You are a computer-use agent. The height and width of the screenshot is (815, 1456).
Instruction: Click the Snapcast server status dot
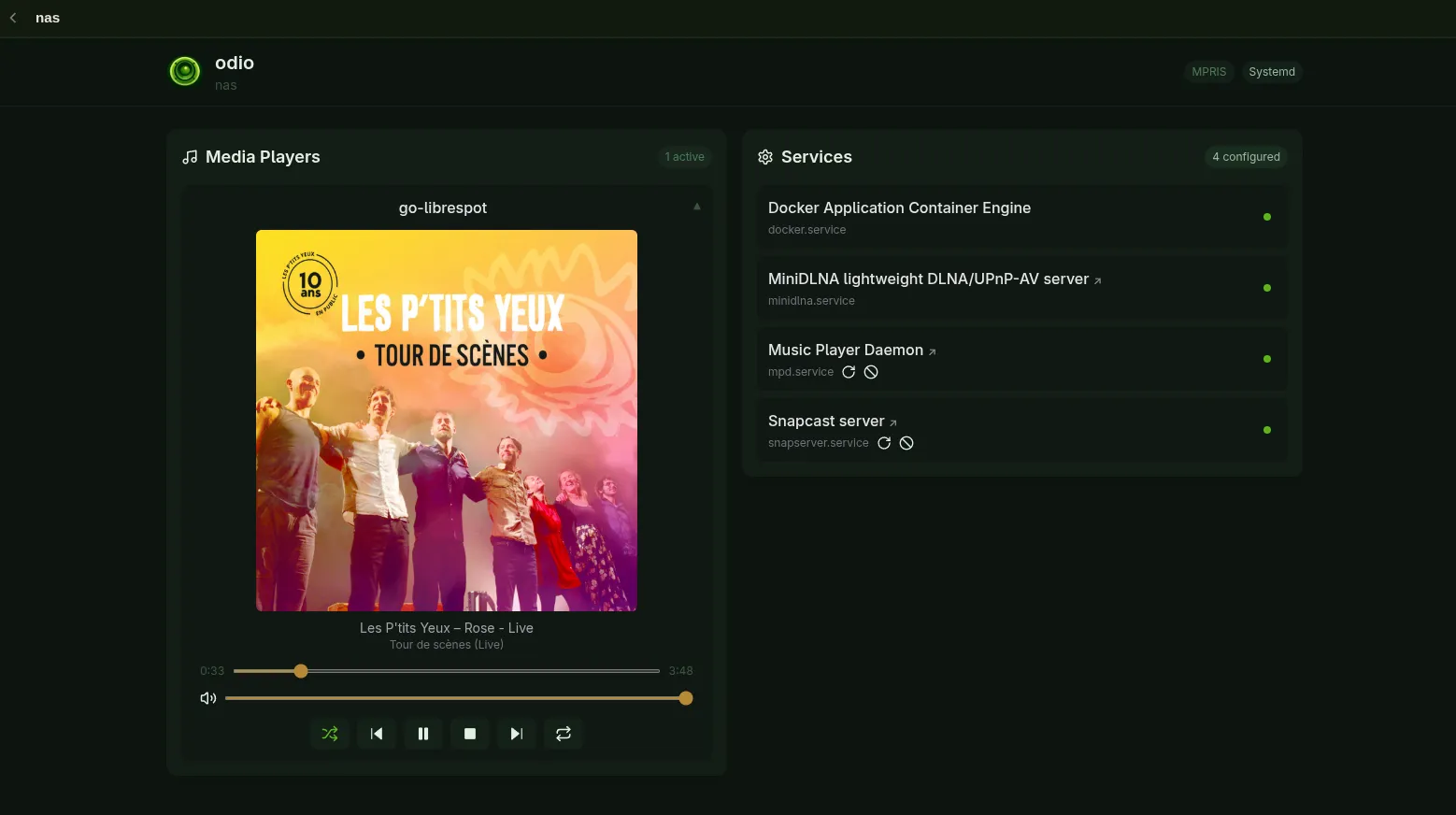point(1267,430)
